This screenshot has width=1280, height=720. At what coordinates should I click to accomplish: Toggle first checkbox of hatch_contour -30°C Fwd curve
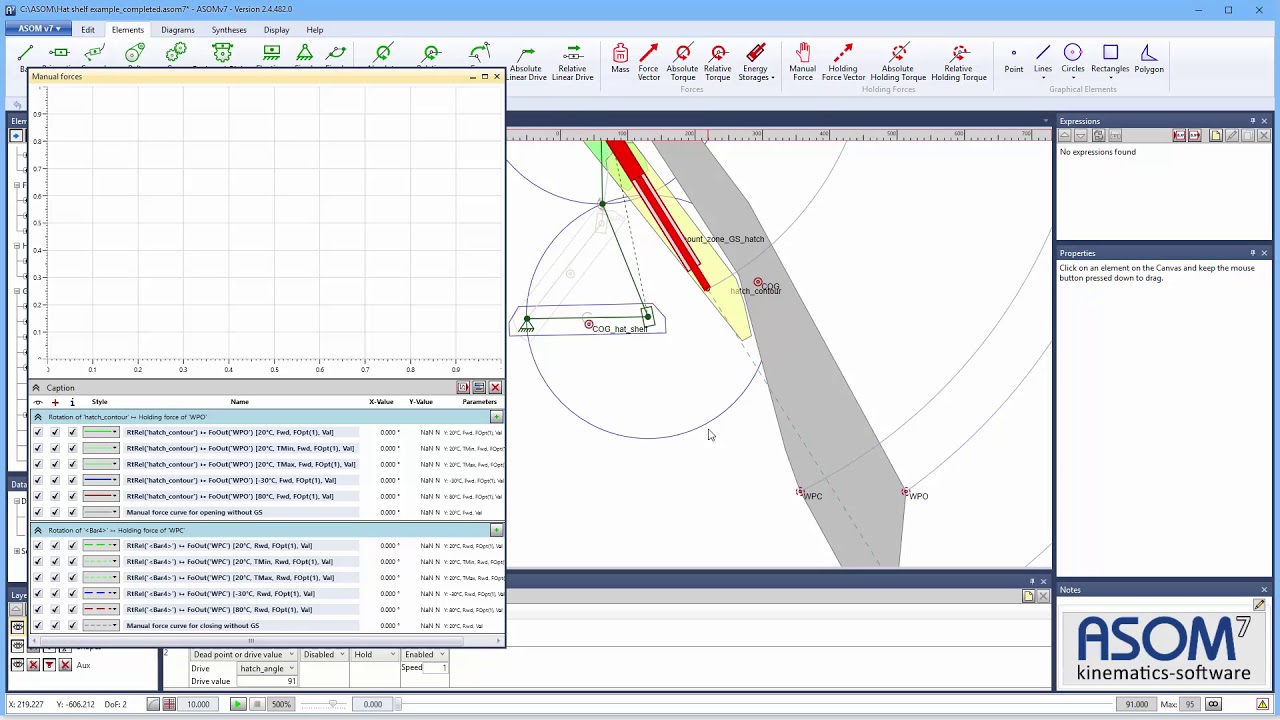click(x=38, y=480)
